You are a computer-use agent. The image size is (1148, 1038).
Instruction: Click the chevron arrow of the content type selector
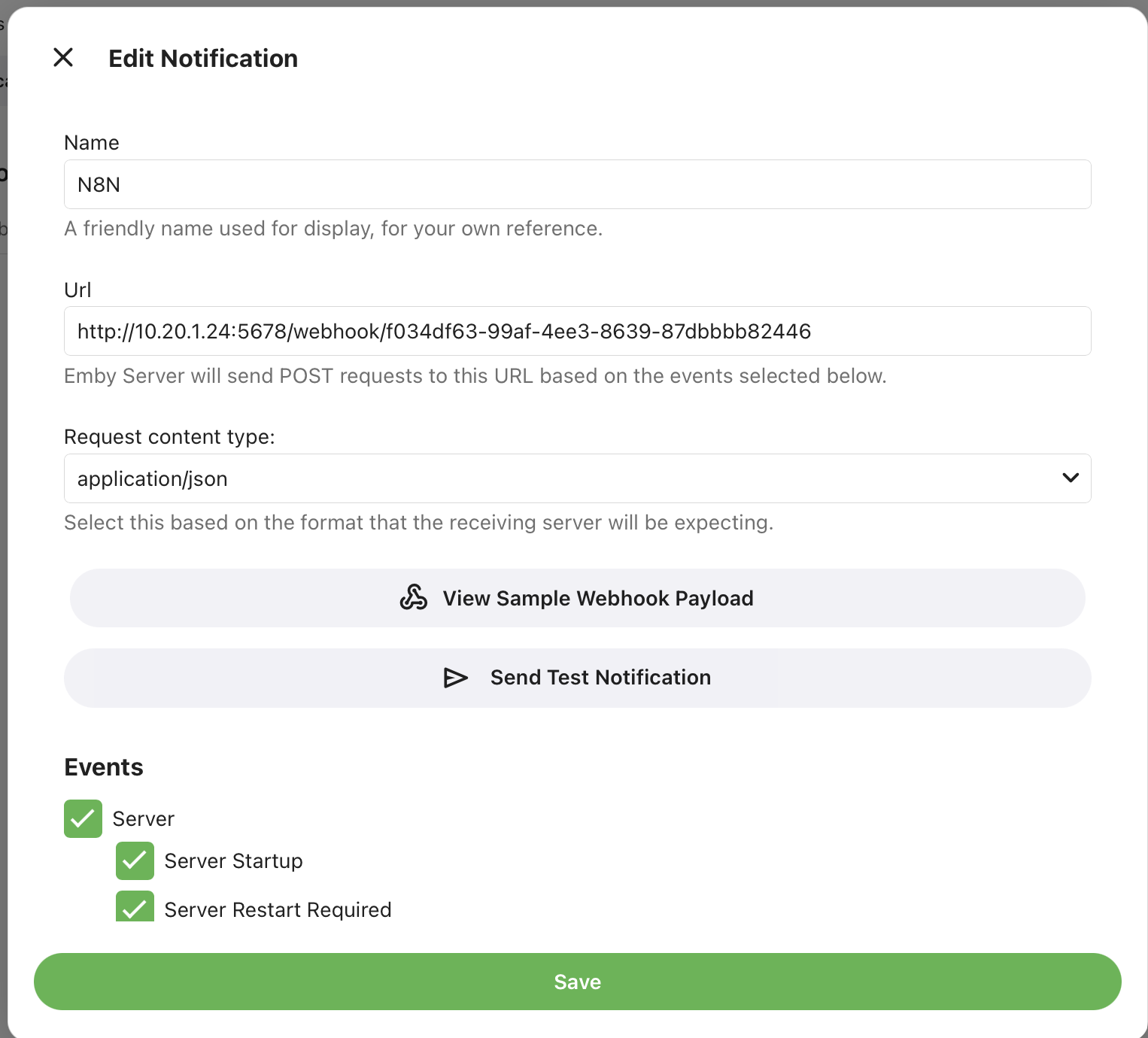[1070, 478]
